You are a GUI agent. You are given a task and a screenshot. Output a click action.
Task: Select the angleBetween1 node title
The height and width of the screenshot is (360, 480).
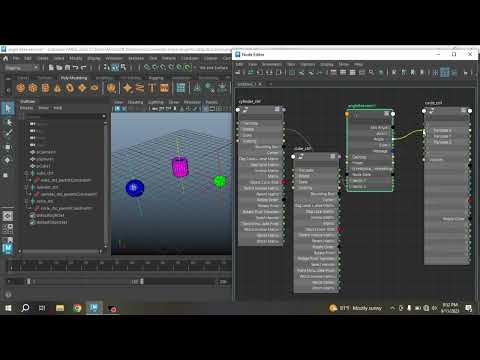tap(362, 106)
